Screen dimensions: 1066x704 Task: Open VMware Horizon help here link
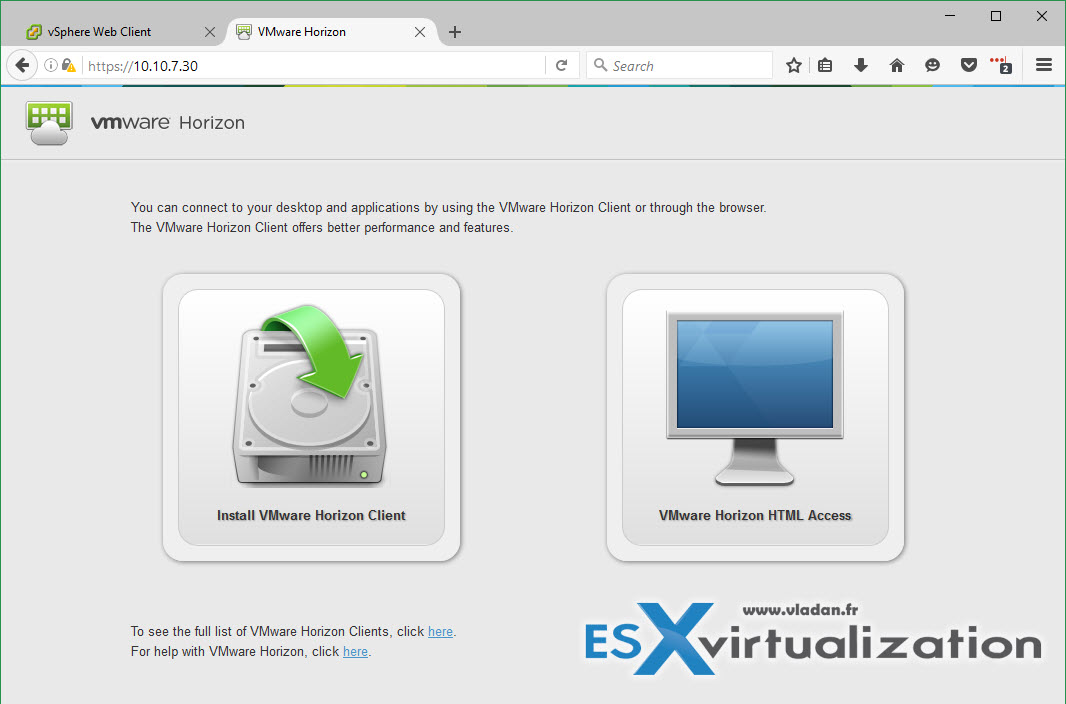356,651
